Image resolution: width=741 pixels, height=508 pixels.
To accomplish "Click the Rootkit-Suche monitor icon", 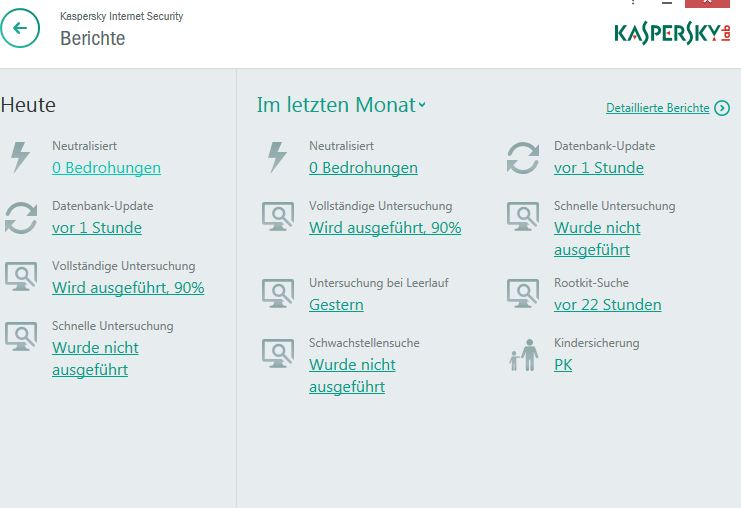I will point(523,293).
